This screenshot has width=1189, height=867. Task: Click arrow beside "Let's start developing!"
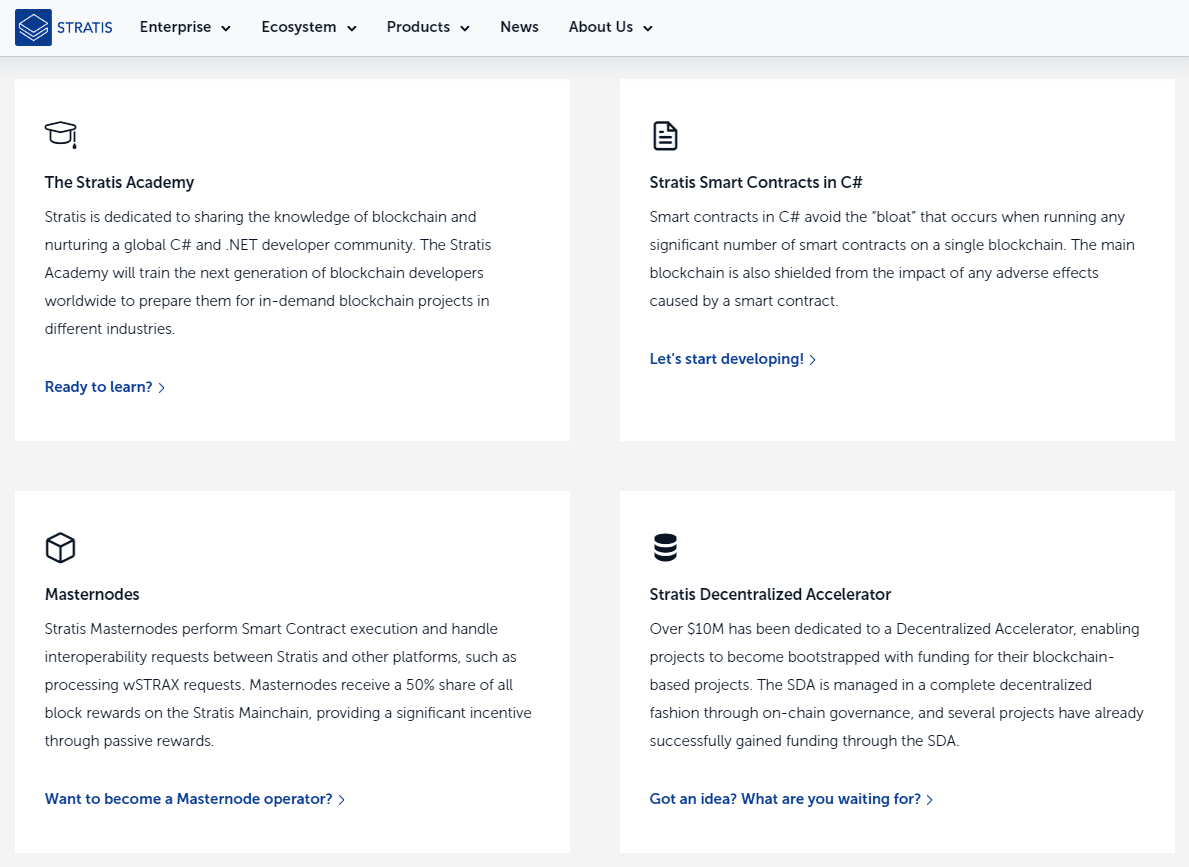[813, 360]
